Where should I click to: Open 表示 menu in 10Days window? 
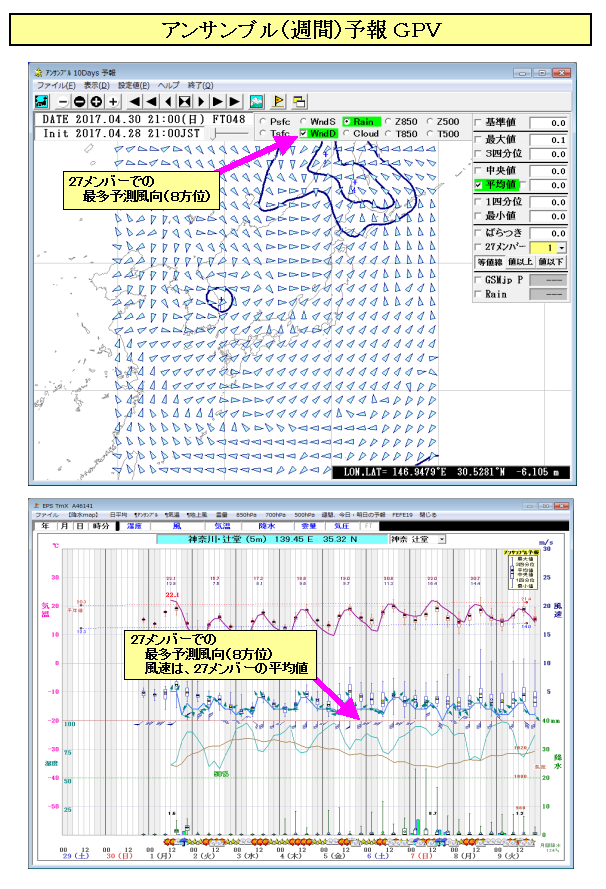tap(96, 85)
